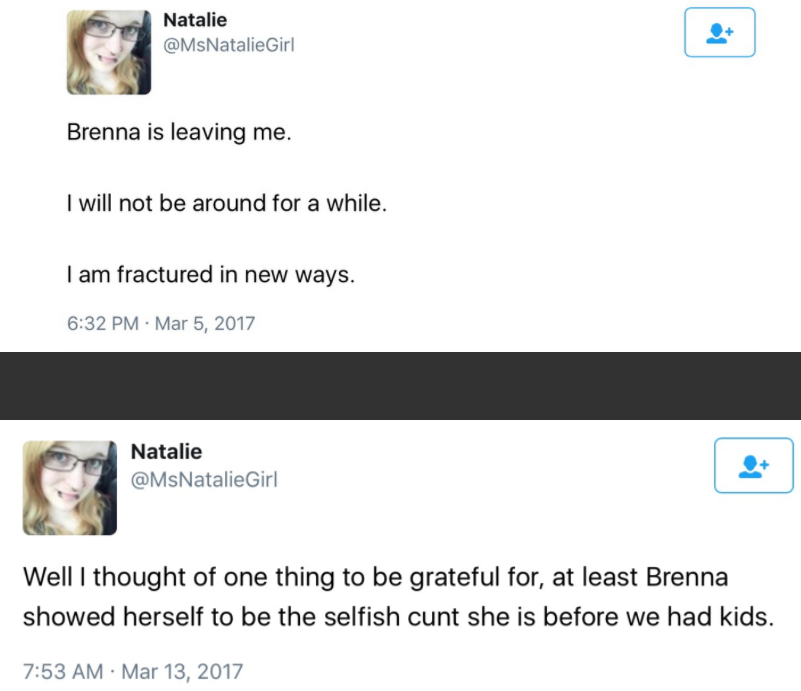
Task: Click the line "Brenna is leaving me."
Action: point(179,132)
